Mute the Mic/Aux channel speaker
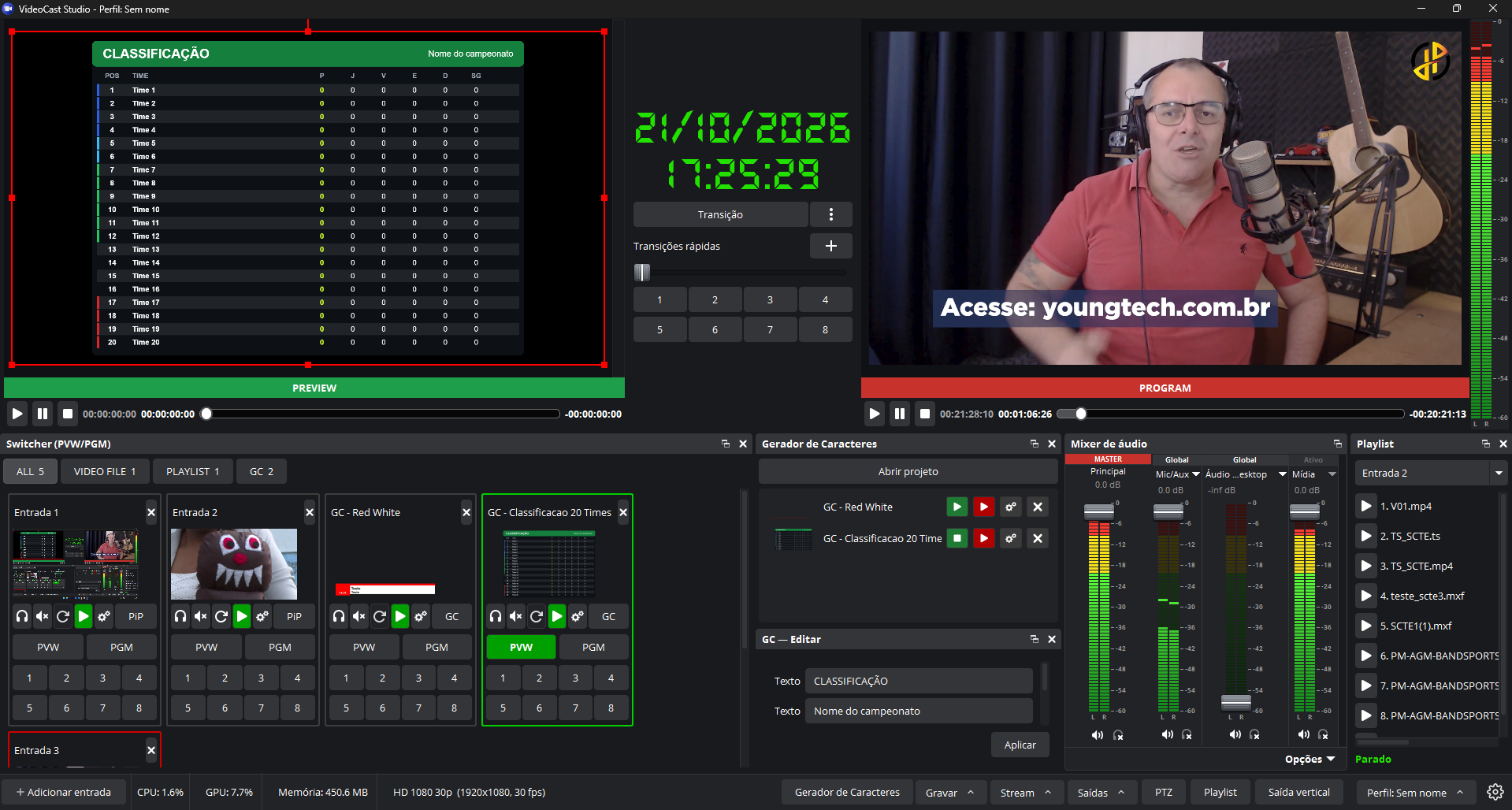Screen dimensions: 1512x810 pos(1167,734)
